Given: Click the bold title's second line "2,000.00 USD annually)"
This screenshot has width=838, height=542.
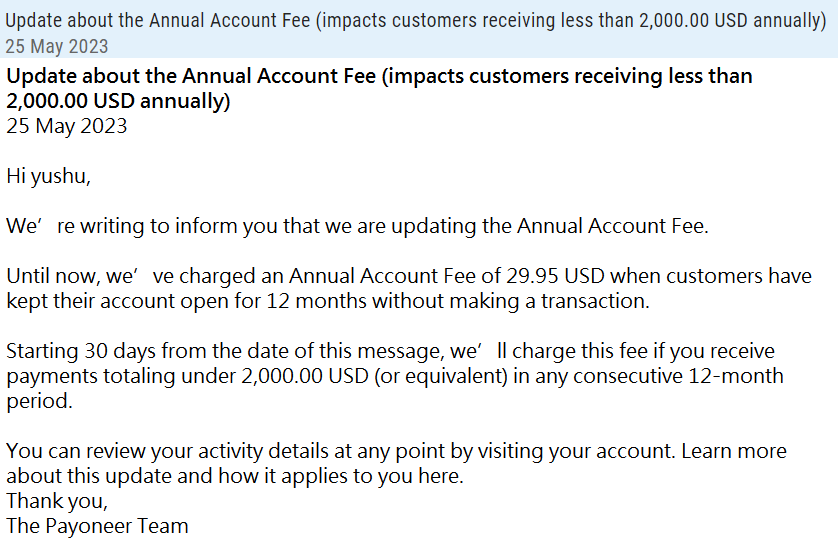Looking at the screenshot, I should [x=118, y=100].
